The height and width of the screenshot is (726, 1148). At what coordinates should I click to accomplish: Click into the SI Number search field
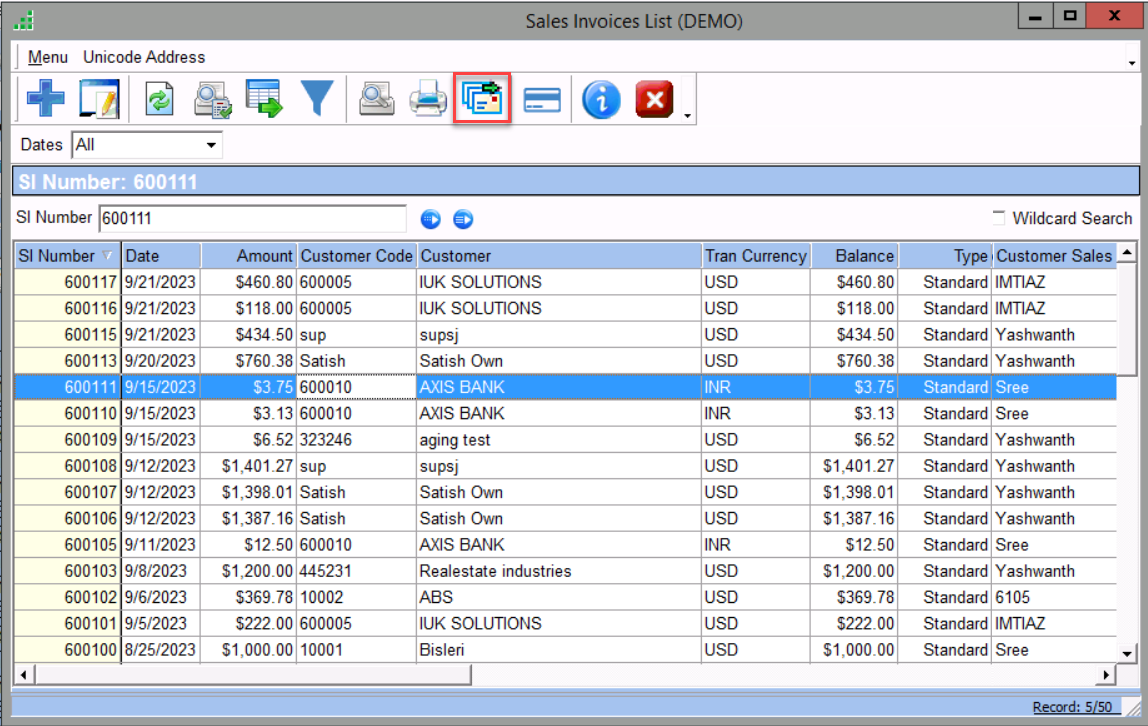[252, 218]
